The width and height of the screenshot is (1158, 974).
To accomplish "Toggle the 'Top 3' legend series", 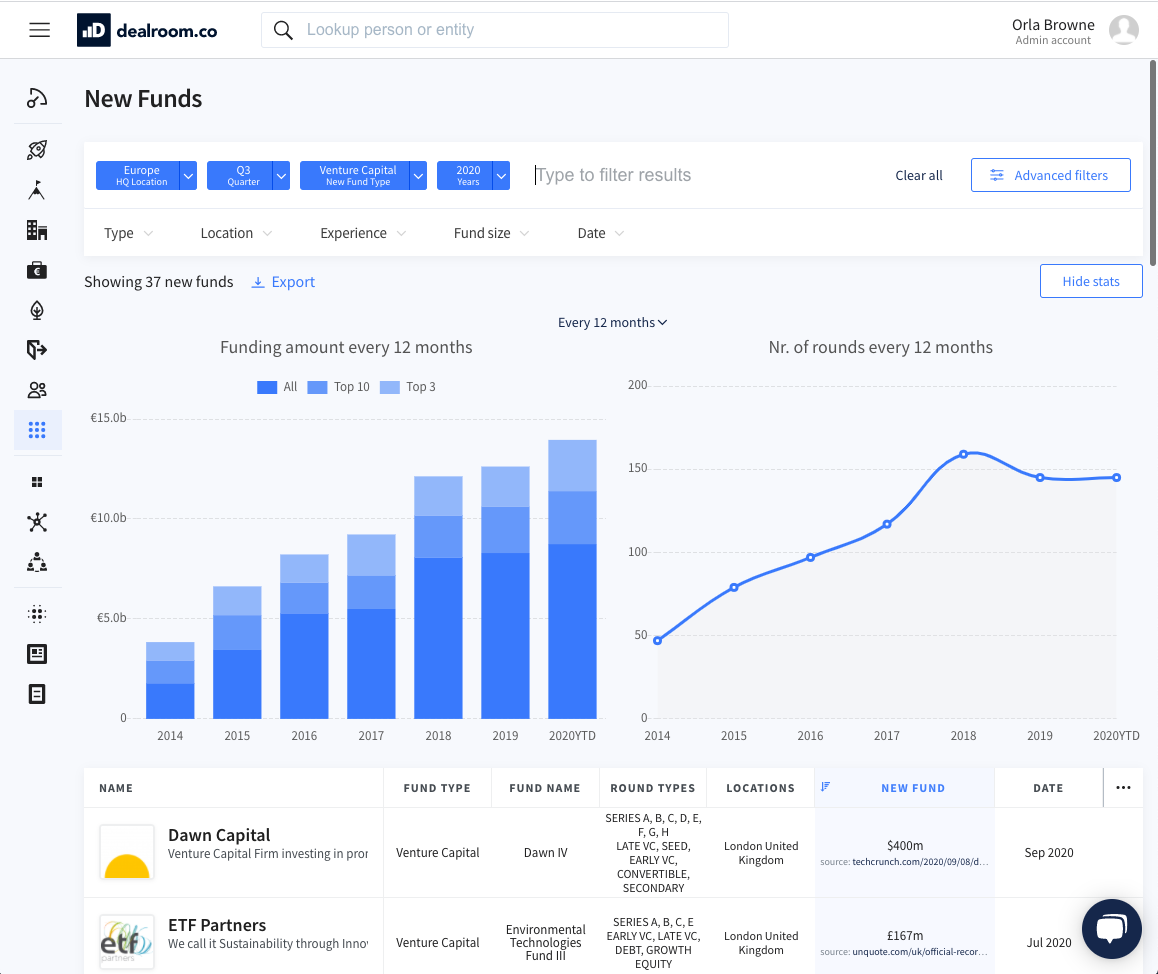I will coord(407,387).
